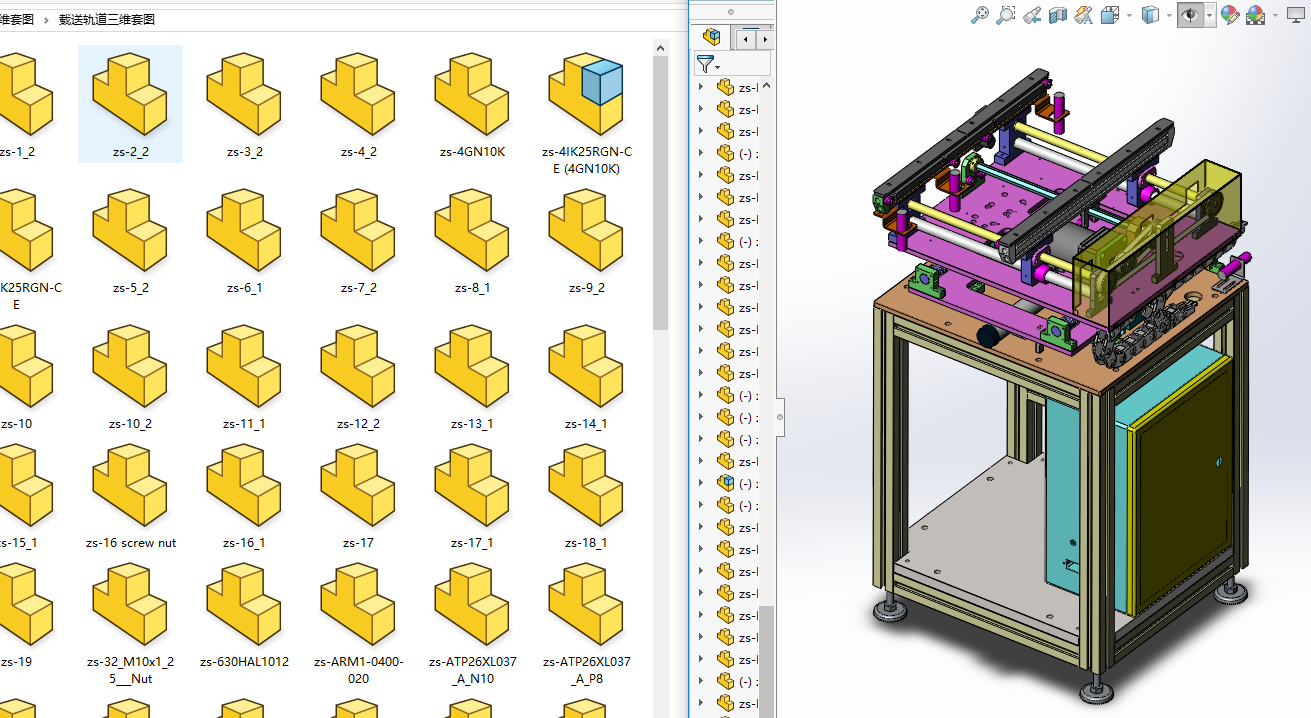Select file zs-8_1
This screenshot has height=718, width=1311.
pos(473,240)
